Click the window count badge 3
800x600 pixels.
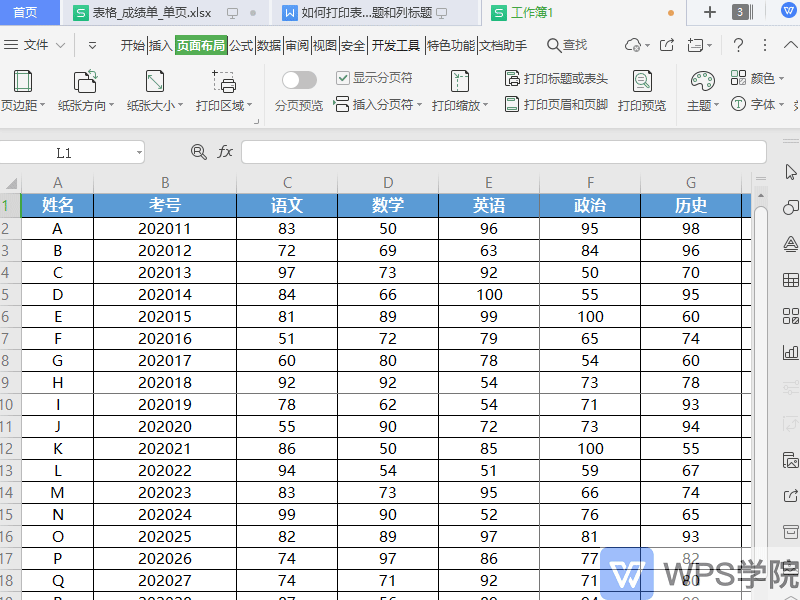(740, 12)
